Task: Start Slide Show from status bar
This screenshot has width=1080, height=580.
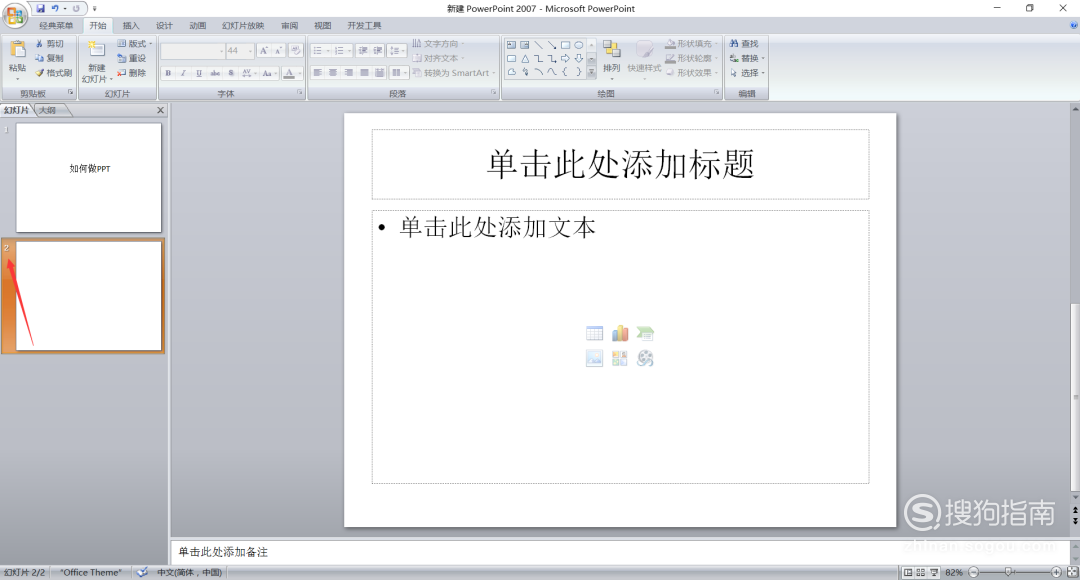Action: pyautogui.click(x=934, y=572)
